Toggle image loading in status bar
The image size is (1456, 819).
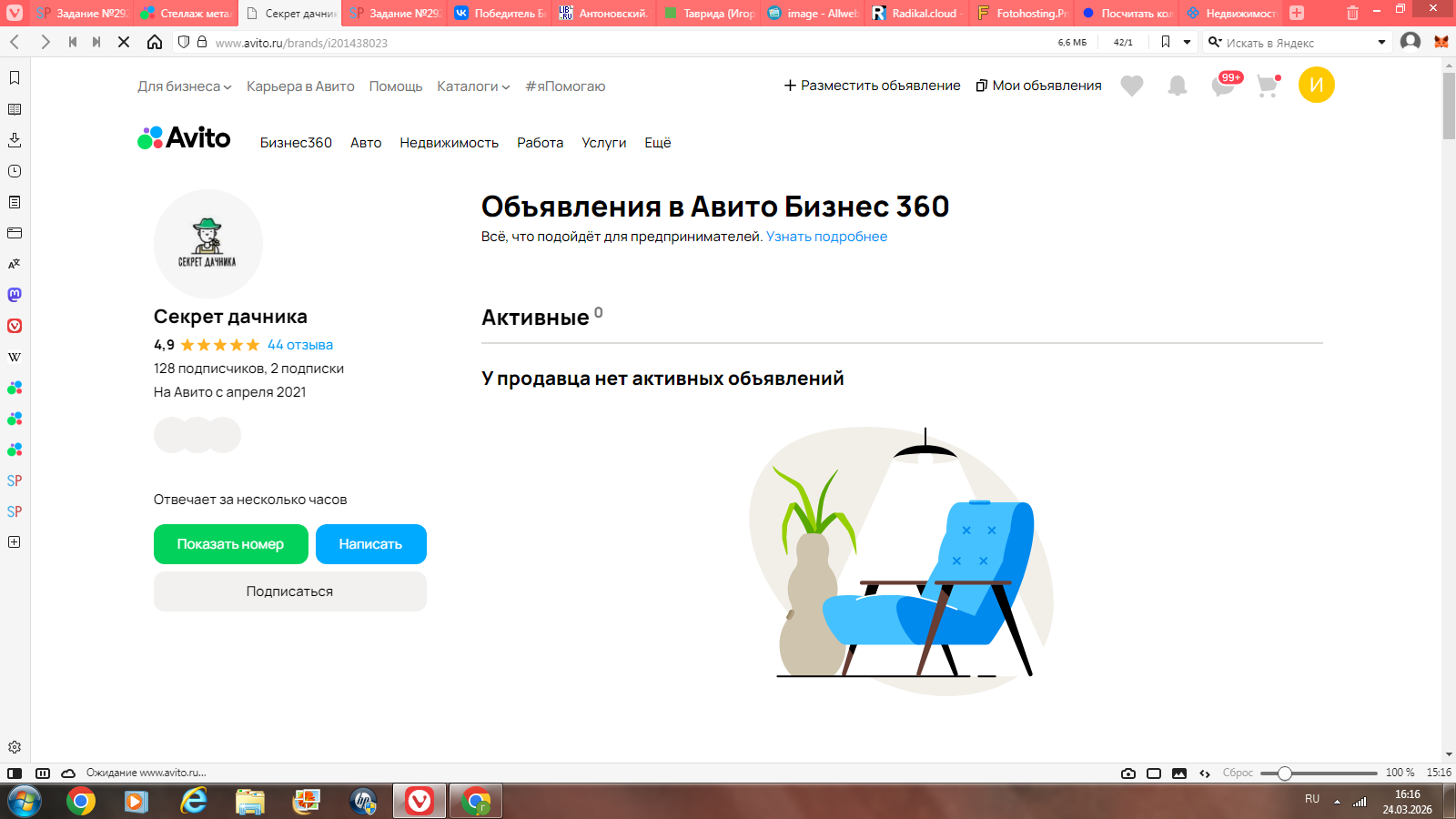(1179, 773)
